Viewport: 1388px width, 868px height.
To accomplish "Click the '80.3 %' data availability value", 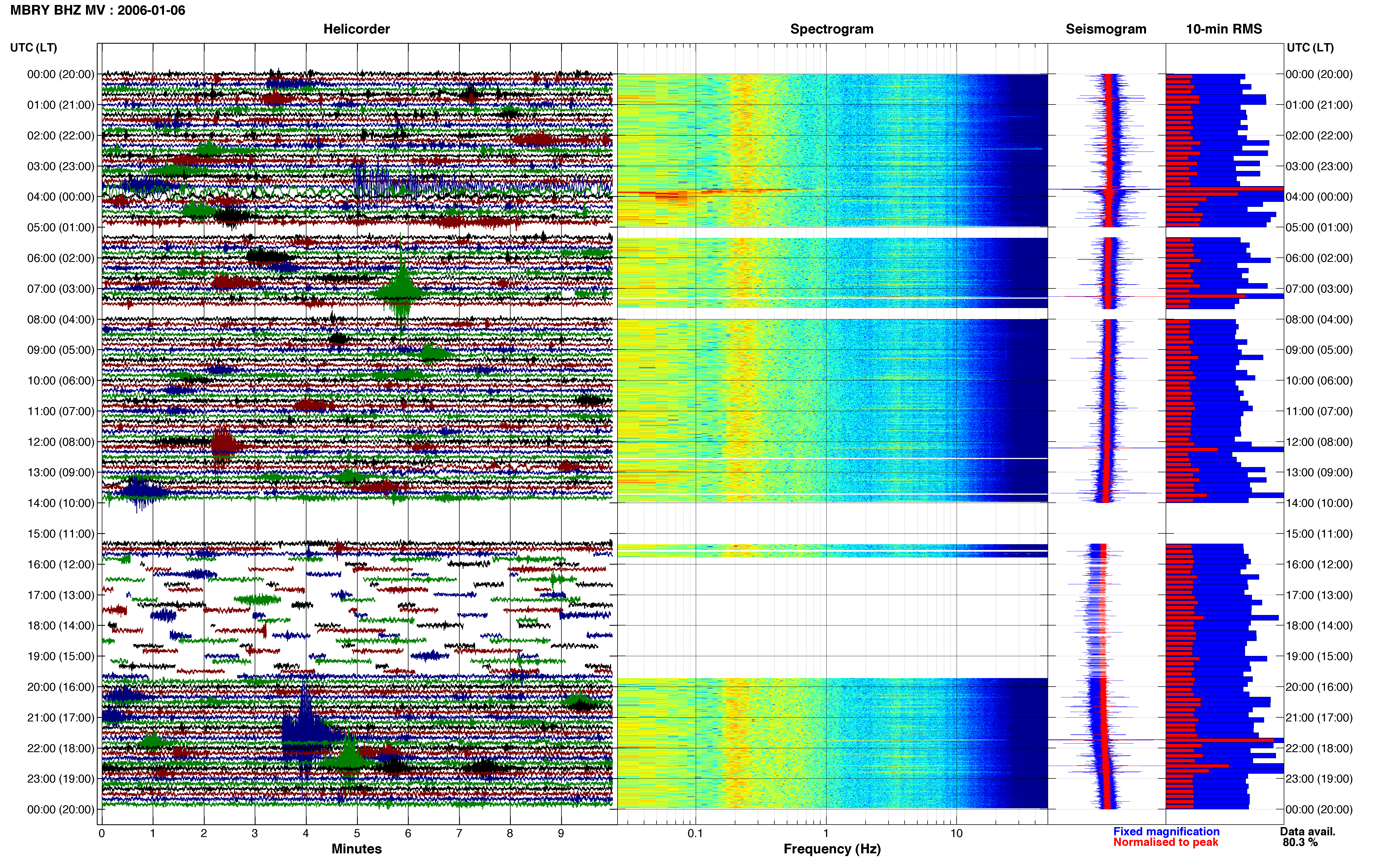I will coord(1300,842).
